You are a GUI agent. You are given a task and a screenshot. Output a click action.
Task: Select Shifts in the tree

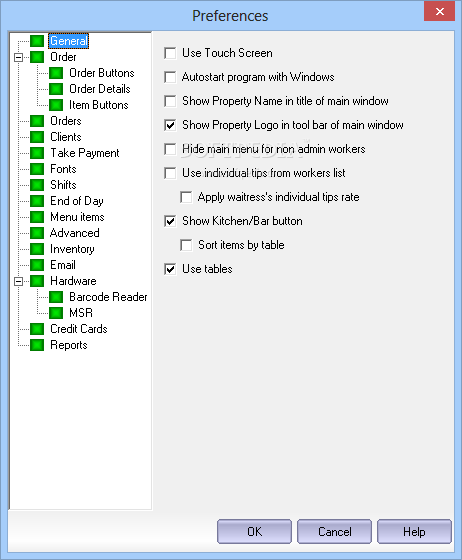point(63,185)
